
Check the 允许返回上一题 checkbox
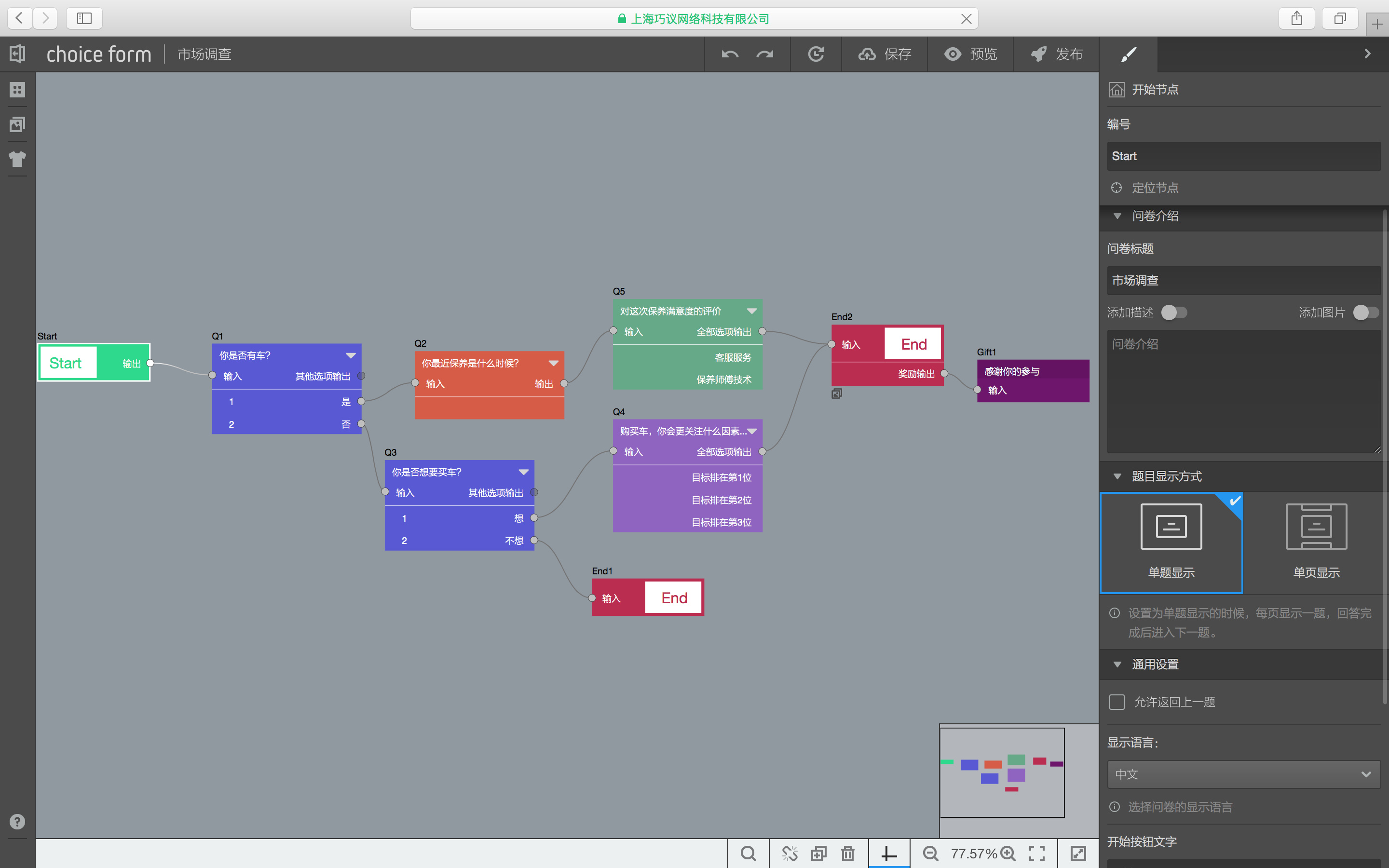[1117, 702]
